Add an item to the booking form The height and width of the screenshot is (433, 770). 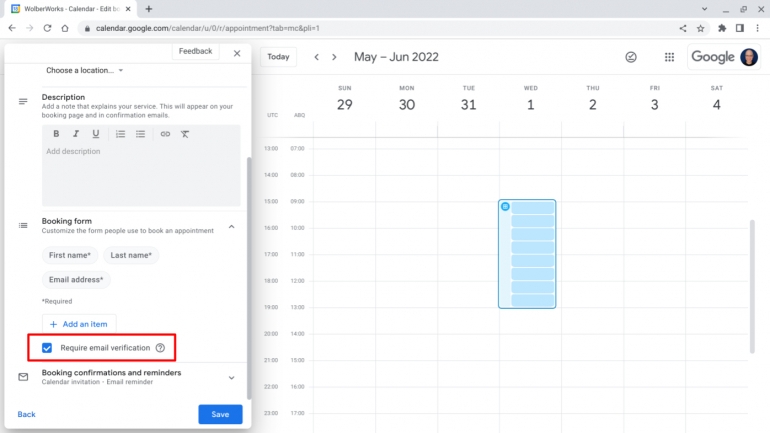click(x=79, y=324)
